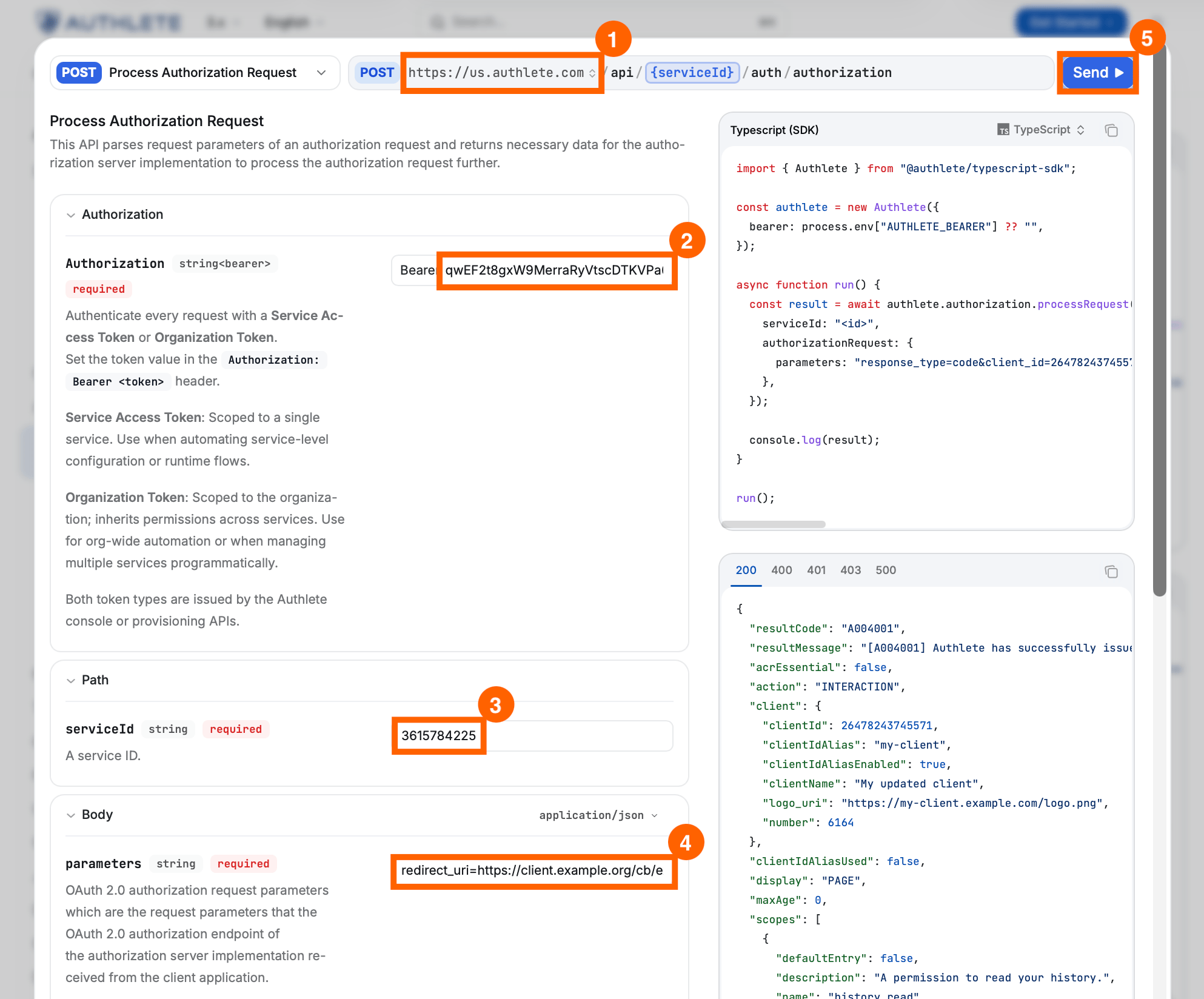Click the "clientName" line in response JSON
1204x999 pixels.
(x=873, y=784)
